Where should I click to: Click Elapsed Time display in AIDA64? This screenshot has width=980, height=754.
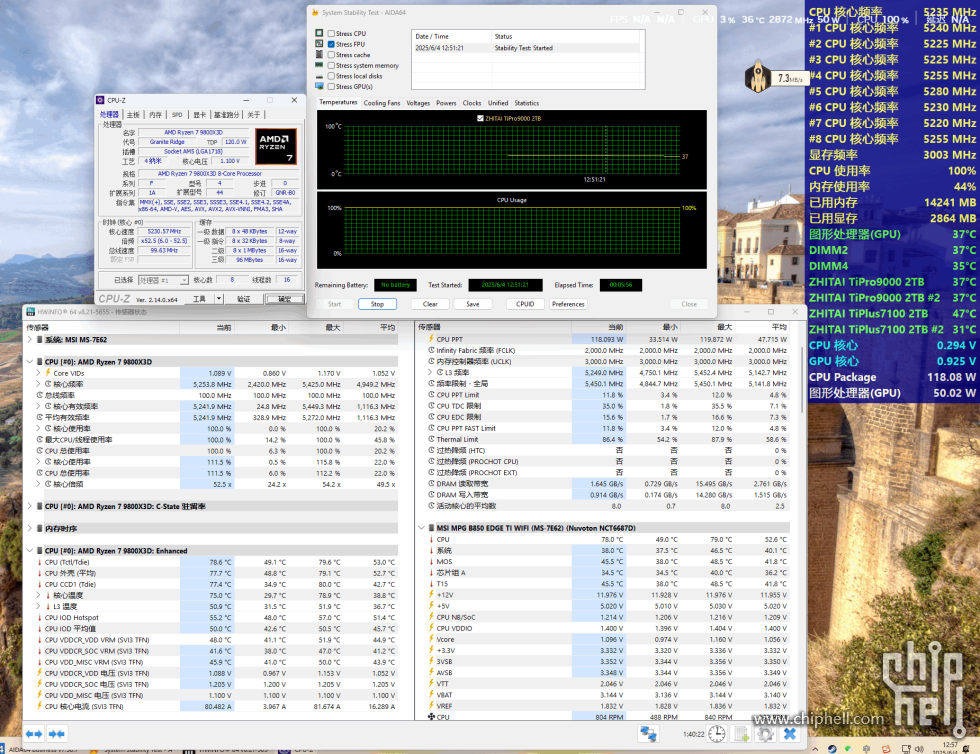621,285
